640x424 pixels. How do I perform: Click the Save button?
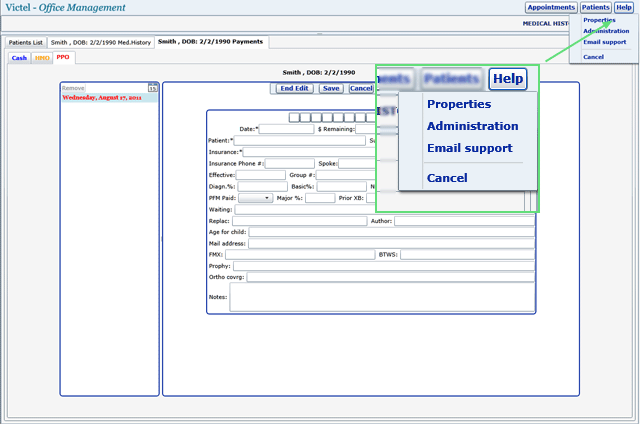331,88
